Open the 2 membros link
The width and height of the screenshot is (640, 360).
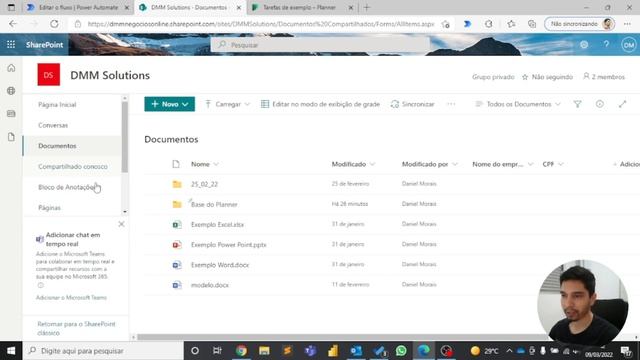(604, 77)
